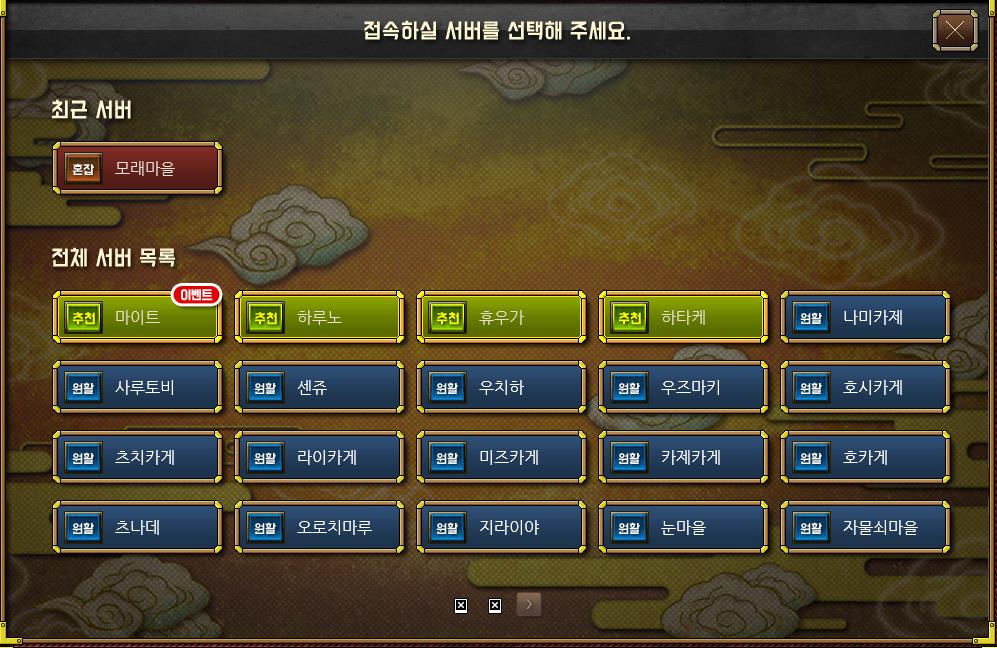Click the 추천 badge on 하타케 server
This screenshot has width=997, height=648.
[x=629, y=317]
